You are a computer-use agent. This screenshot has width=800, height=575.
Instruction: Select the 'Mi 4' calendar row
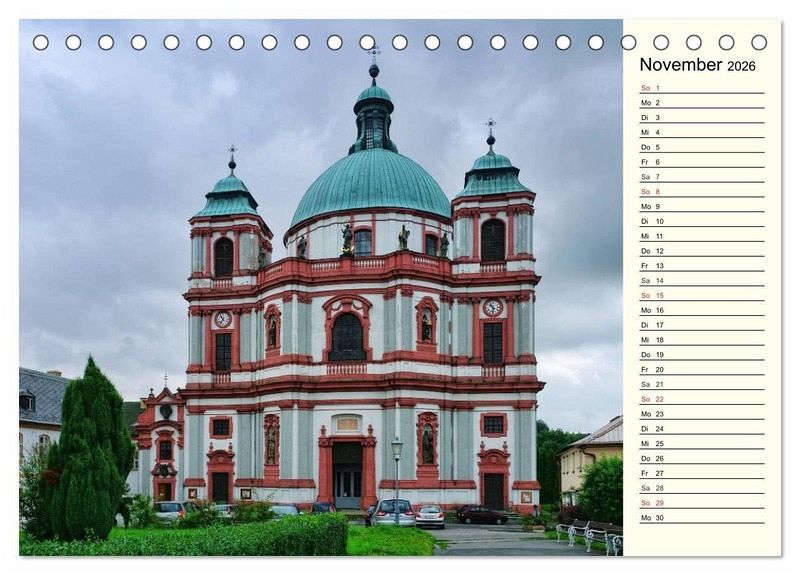click(x=702, y=133)
